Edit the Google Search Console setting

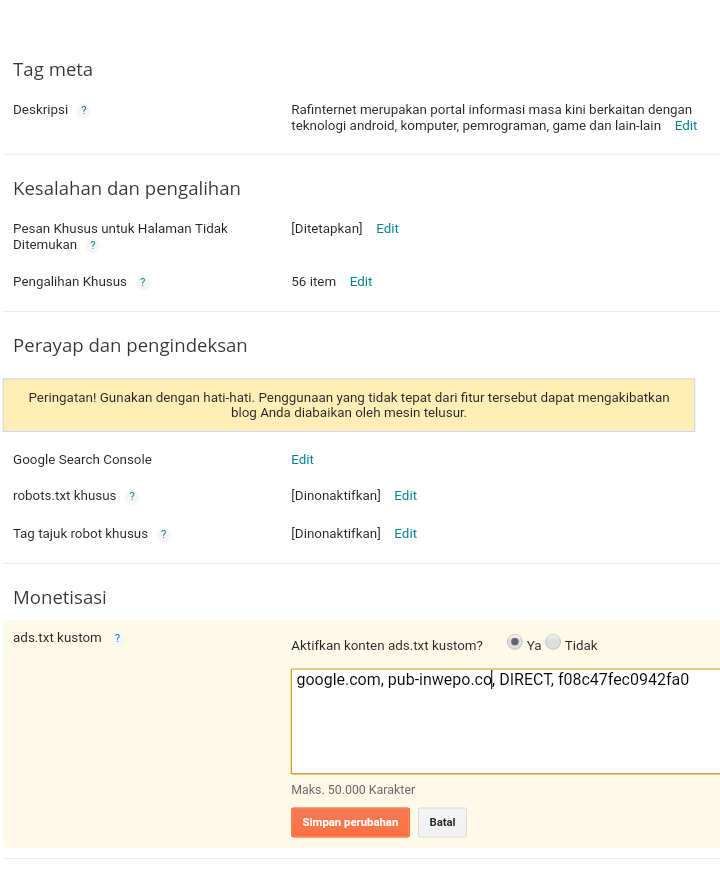click(x=302, y=460)
